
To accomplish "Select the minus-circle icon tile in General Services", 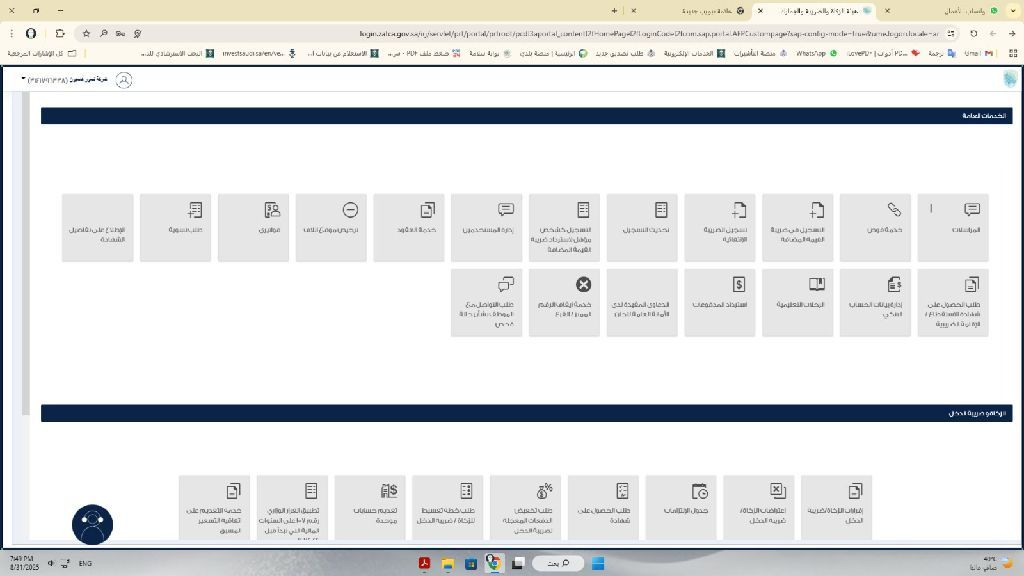I will [x=331, y=228].
